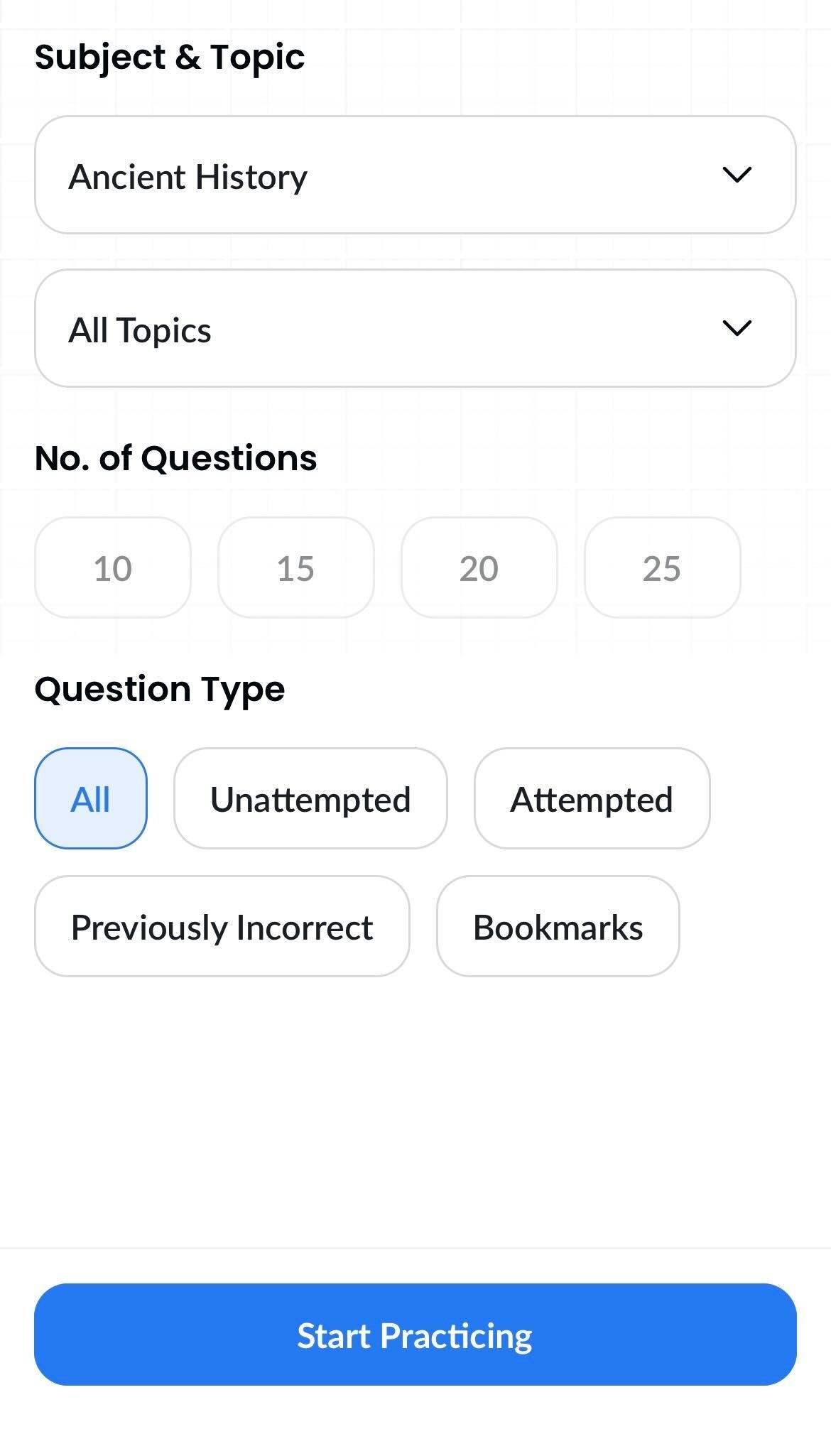Filter by Unattempted questions
This screenshot has width=831, height=1456.
310,798
